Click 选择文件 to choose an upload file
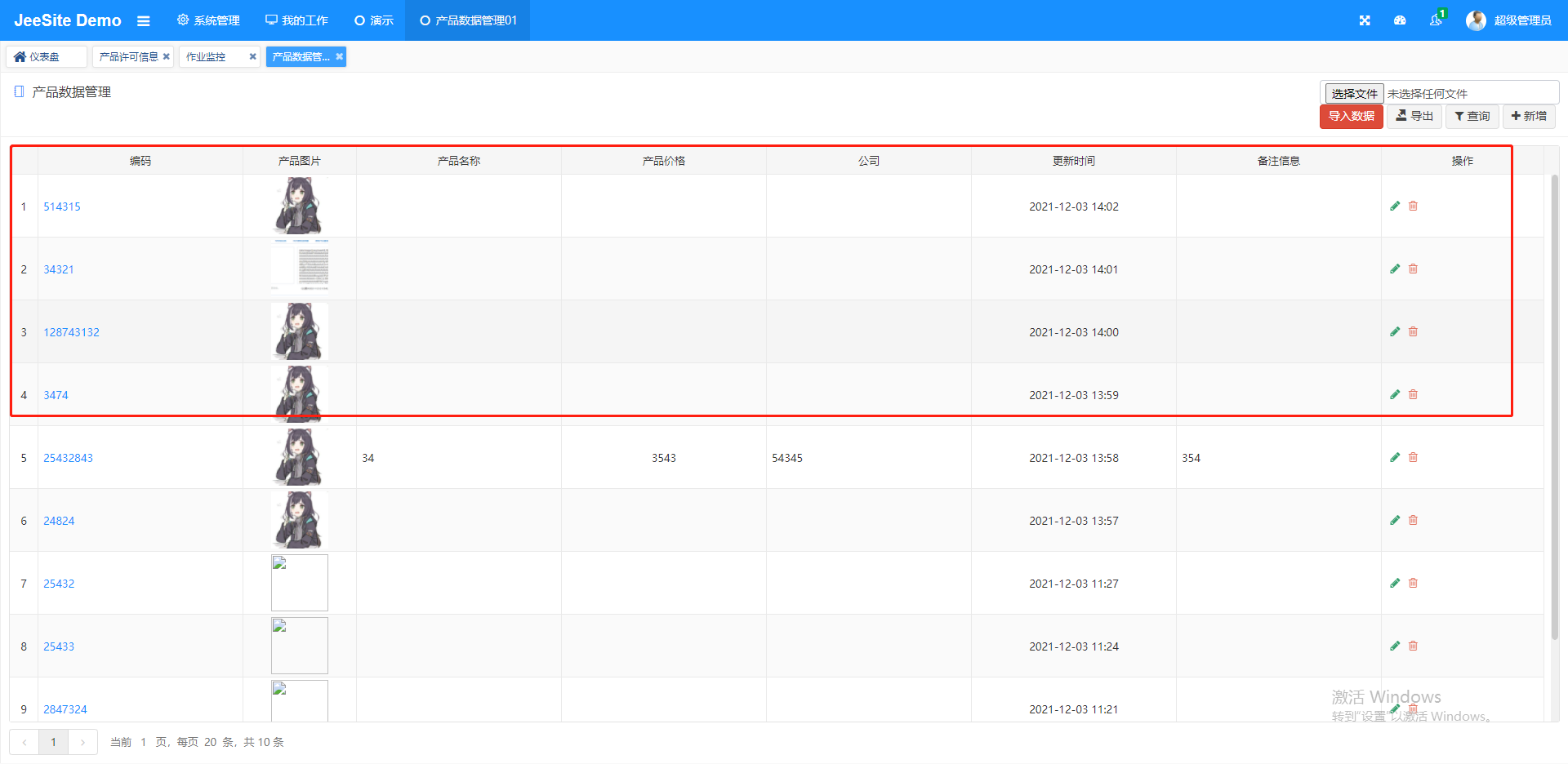1568x764 pixels. click(1353, 92)
